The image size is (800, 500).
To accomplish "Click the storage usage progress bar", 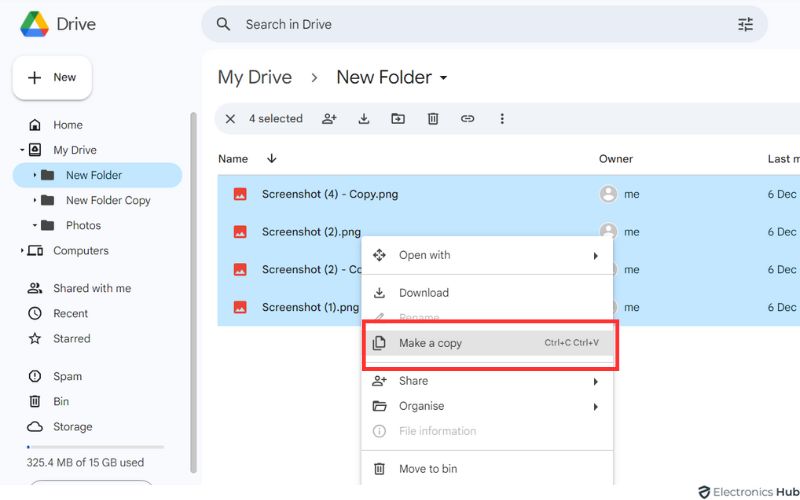I will 95,447.
